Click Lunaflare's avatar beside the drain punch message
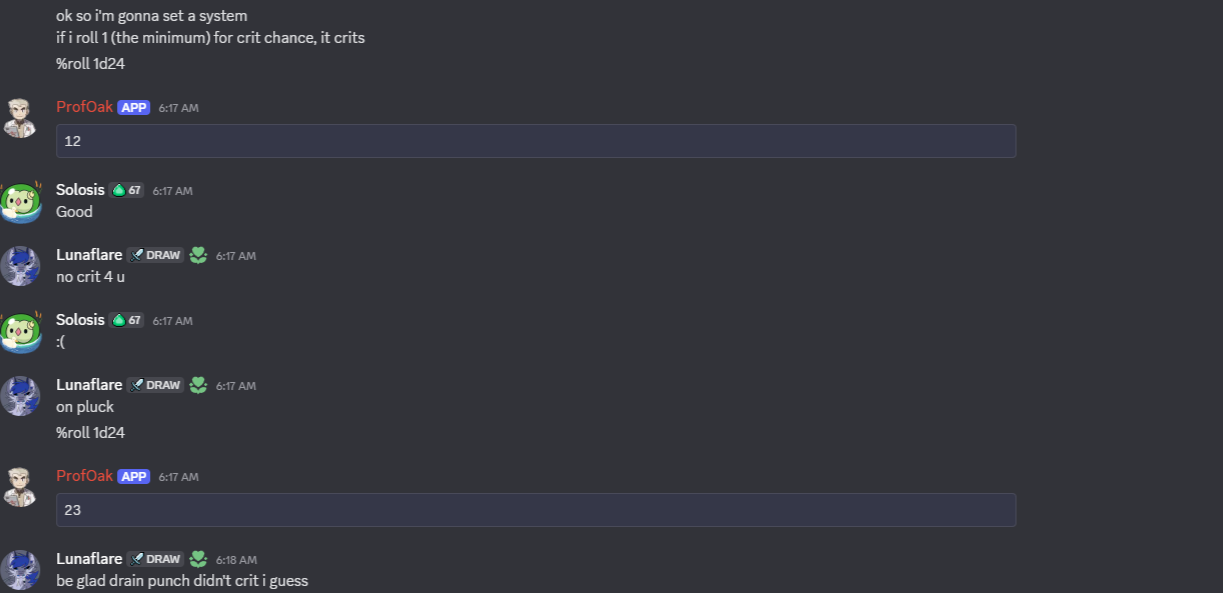The width and height of the screenshot is (1223, 593). [x=20, y=569]
